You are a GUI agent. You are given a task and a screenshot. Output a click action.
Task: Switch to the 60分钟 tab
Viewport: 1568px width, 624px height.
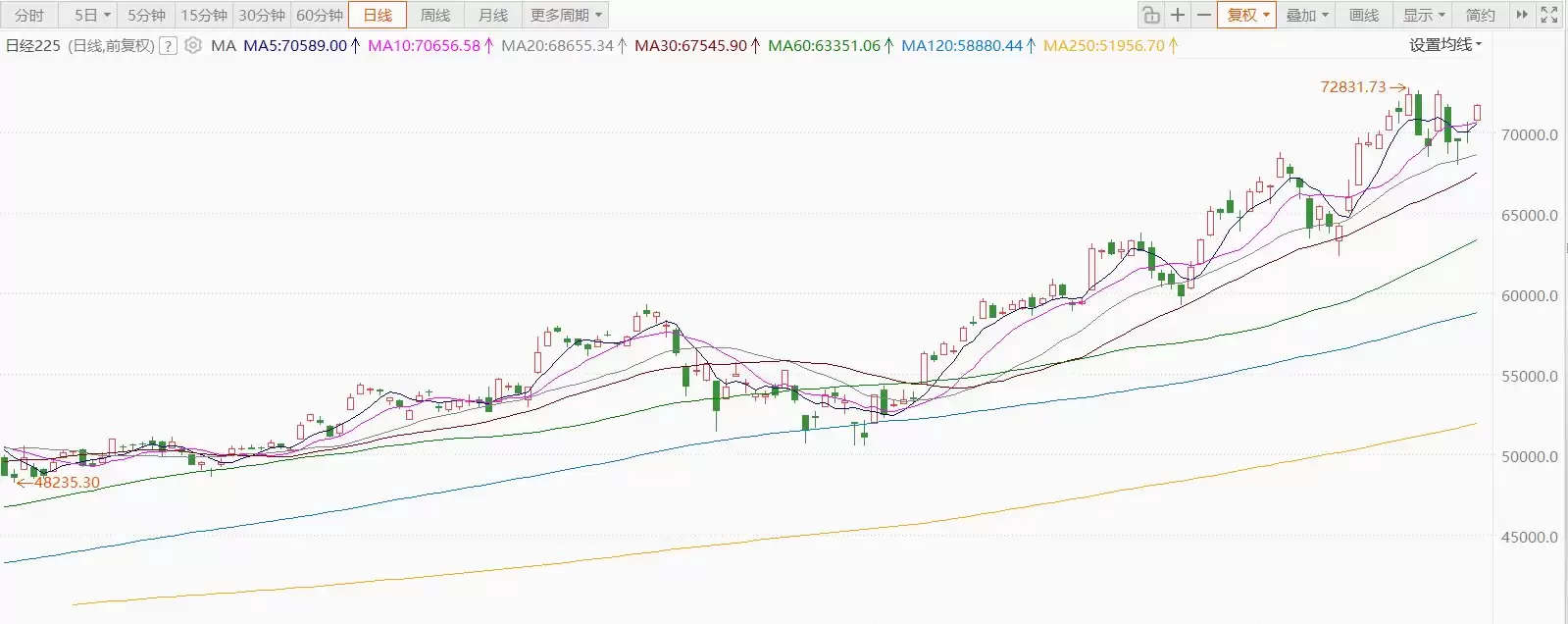point(320,15)
